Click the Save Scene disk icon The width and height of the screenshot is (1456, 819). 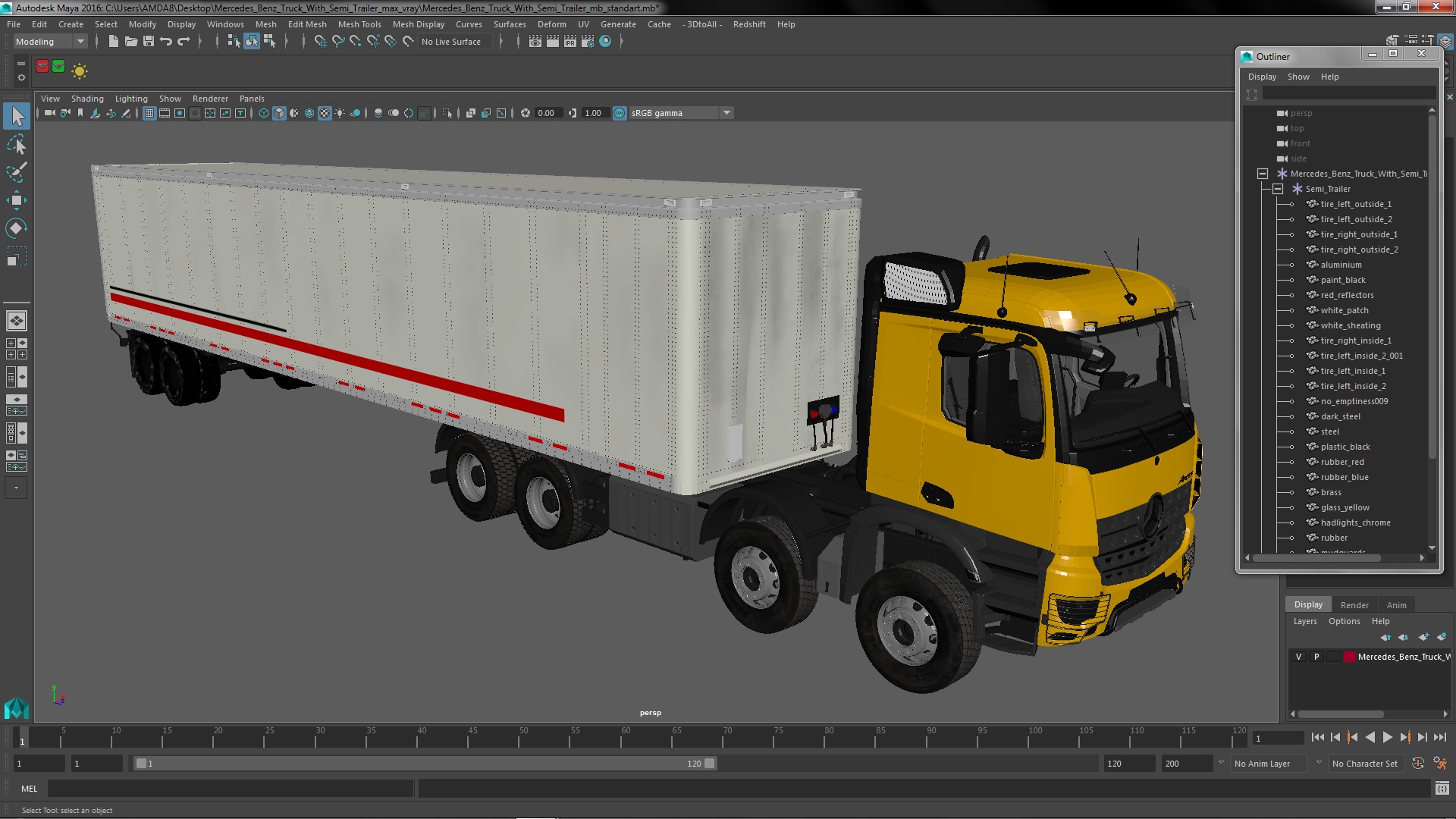point(149,41)
